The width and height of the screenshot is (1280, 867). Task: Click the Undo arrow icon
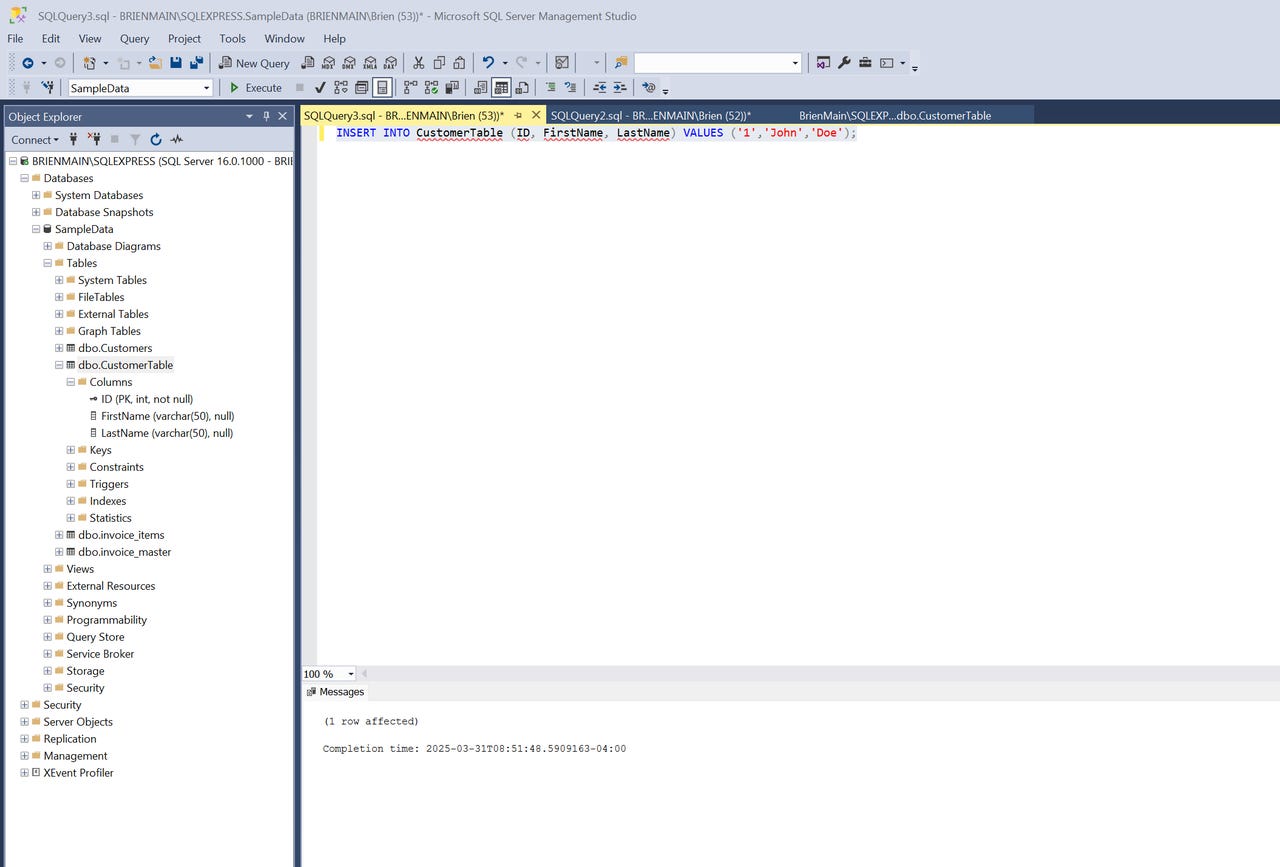[488, 63]
